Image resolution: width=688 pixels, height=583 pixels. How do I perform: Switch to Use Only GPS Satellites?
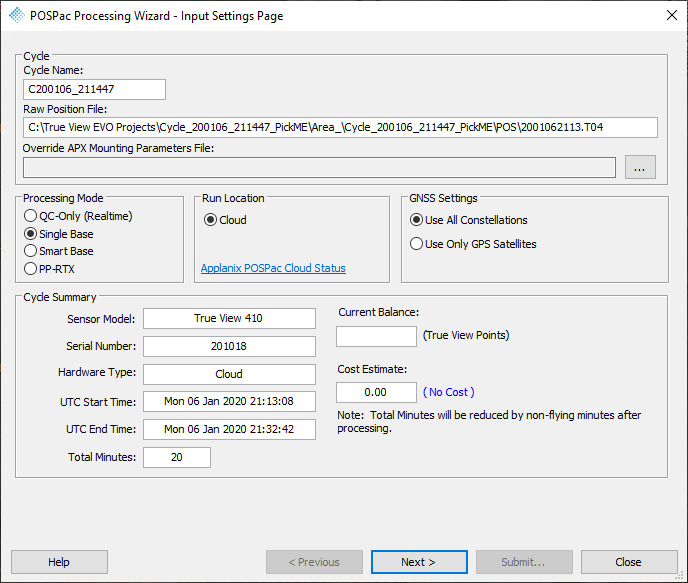coord(473,244)
